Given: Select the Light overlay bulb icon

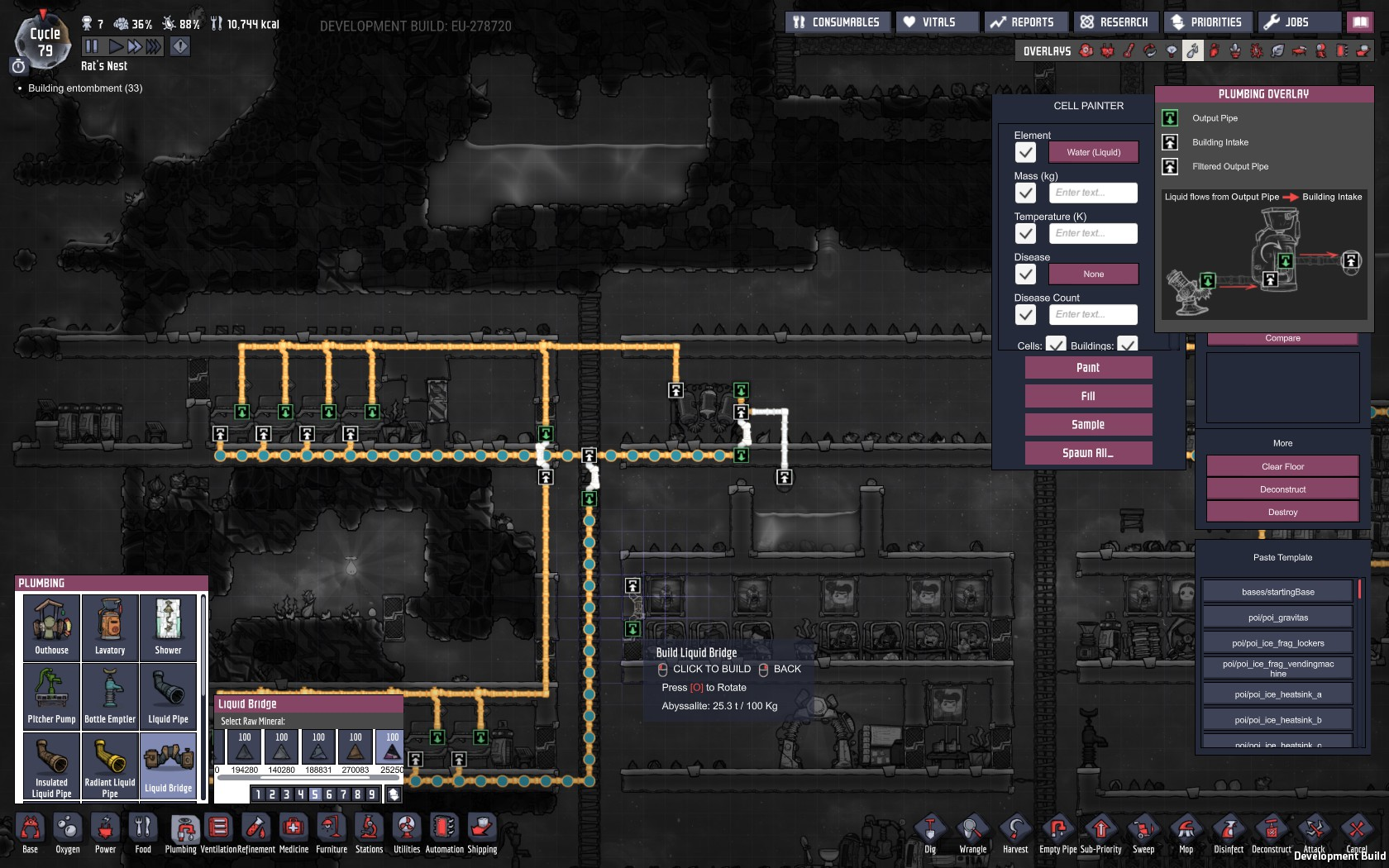Looking at the screenshot, I should tap(1172, 50).
